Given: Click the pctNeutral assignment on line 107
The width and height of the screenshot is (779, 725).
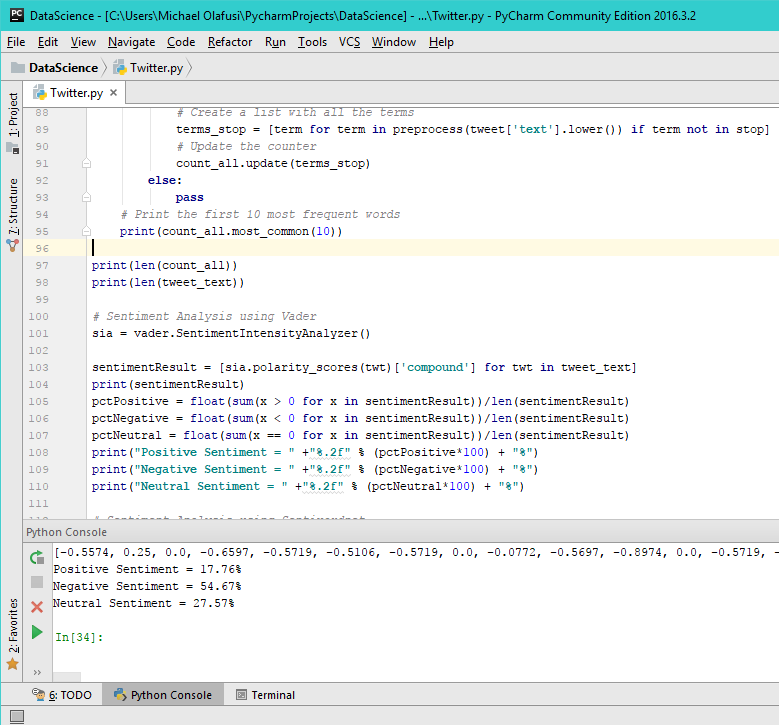Looking at the screenshot, I should tap(361, 435).
